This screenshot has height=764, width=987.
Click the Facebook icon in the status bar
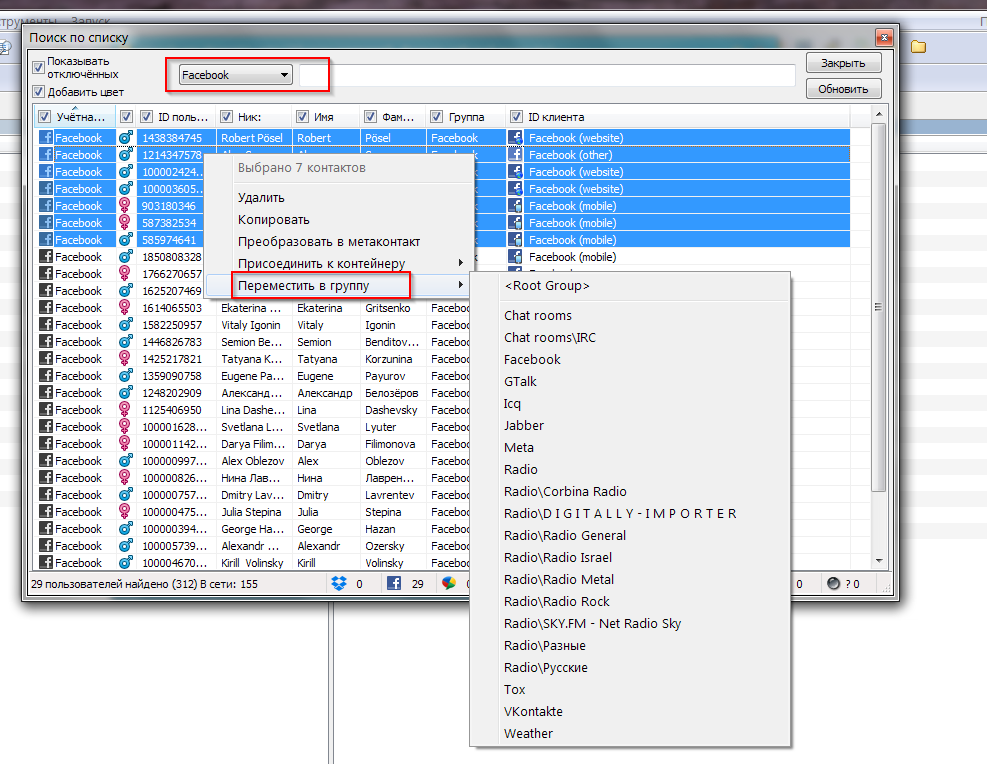(x=393, y=583)
